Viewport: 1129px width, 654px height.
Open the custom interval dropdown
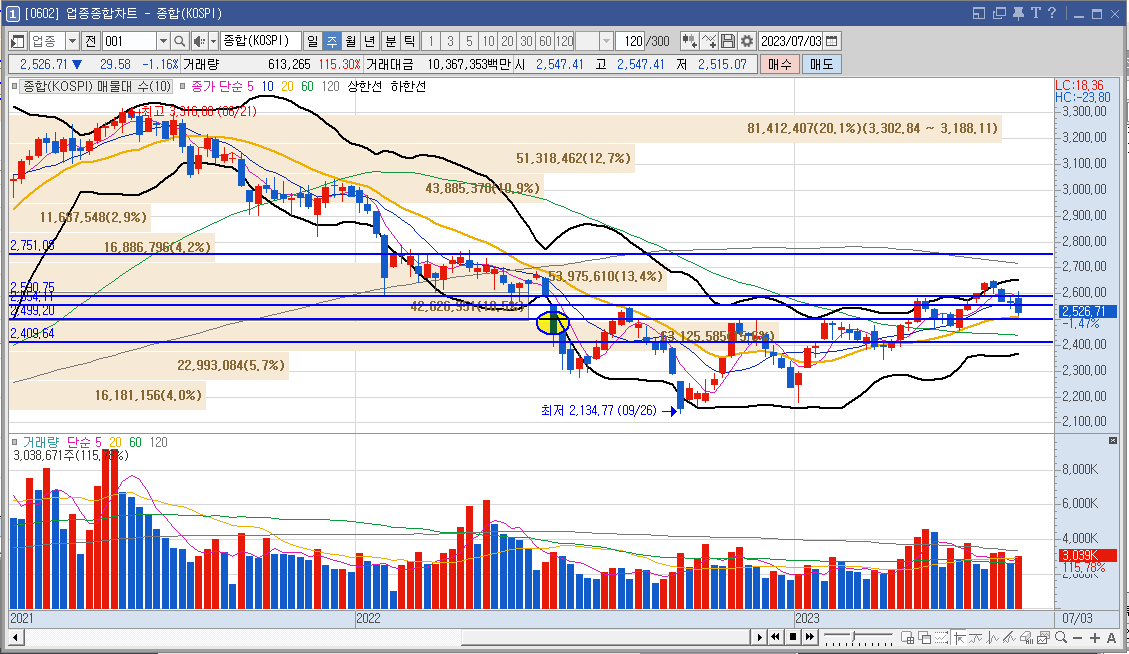click(606, 41)
